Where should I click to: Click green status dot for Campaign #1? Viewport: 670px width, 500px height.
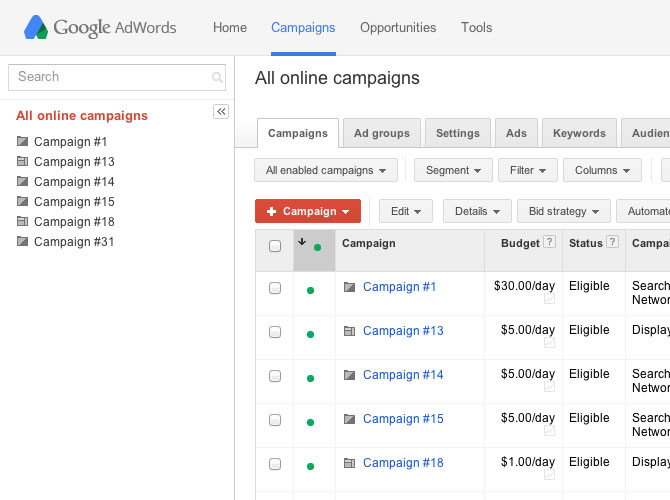[x=311, y=291]
